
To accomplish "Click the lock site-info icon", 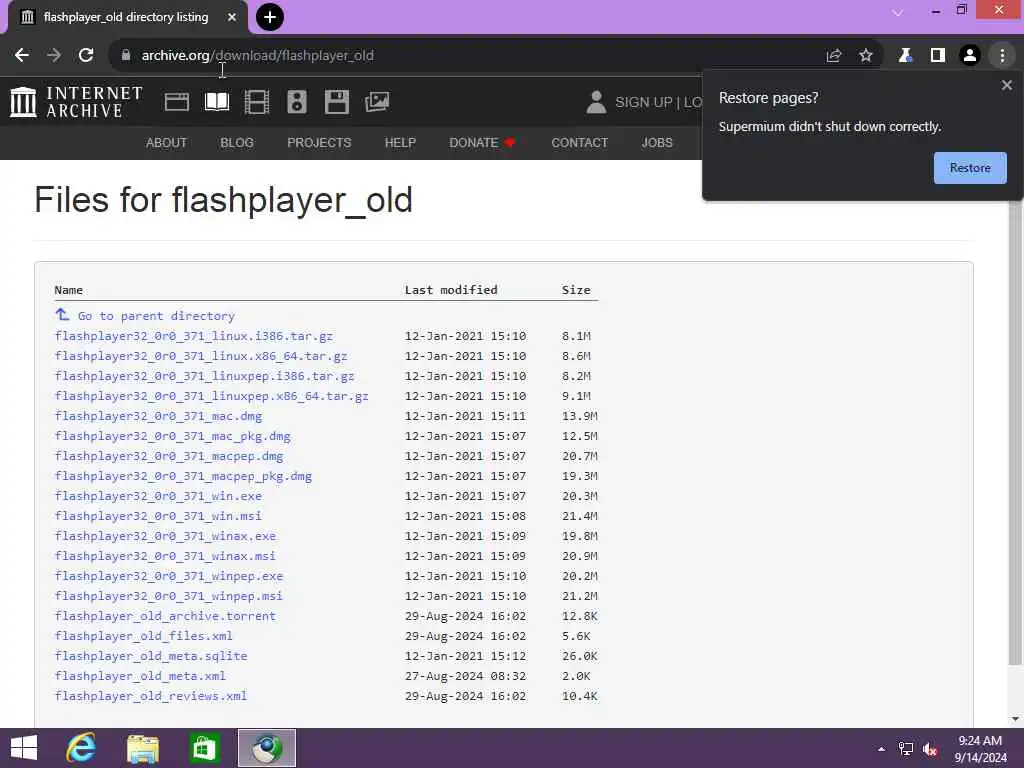I will click(126, 56).
